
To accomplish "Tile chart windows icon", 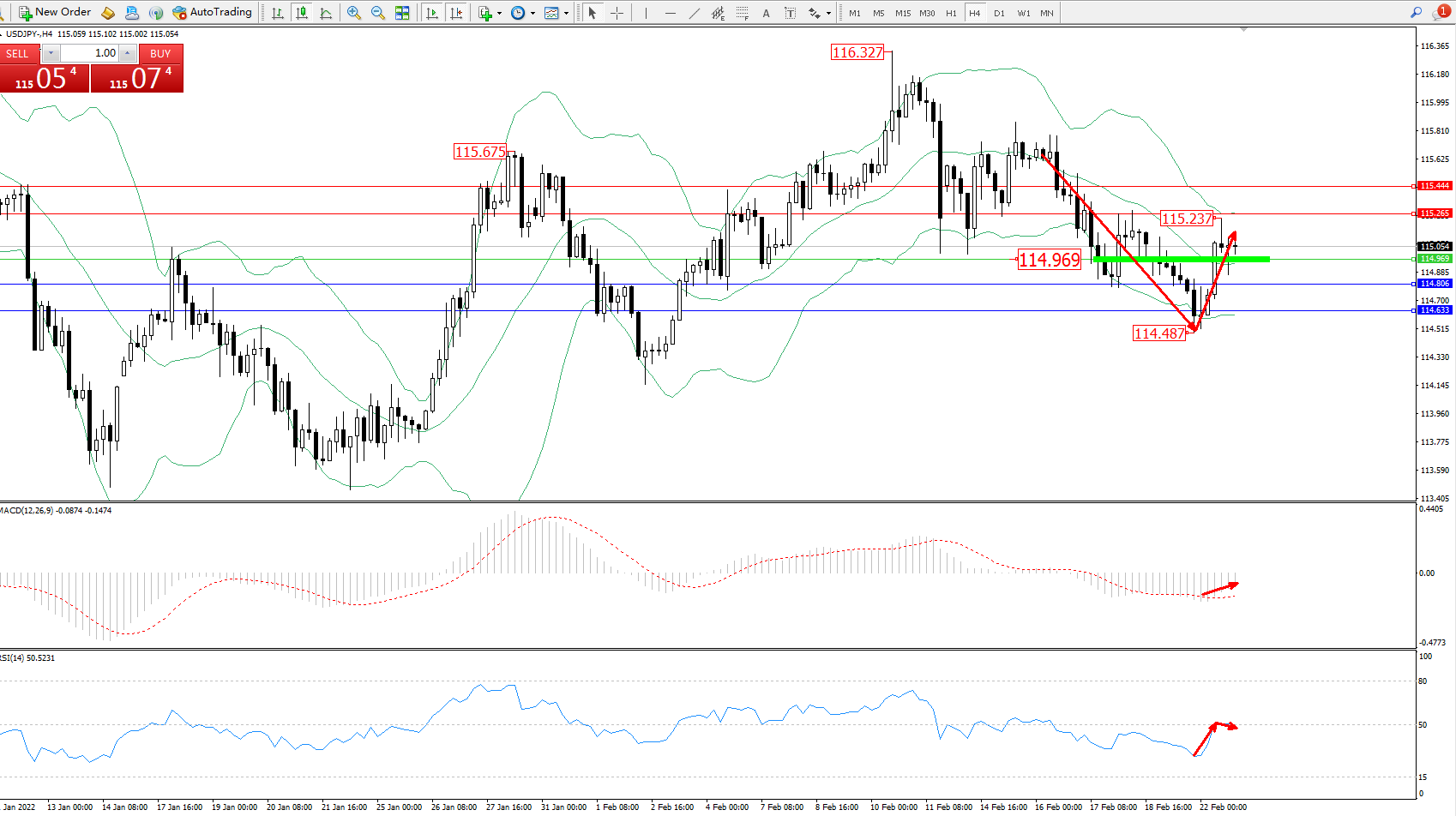I will tap(402, 13).
